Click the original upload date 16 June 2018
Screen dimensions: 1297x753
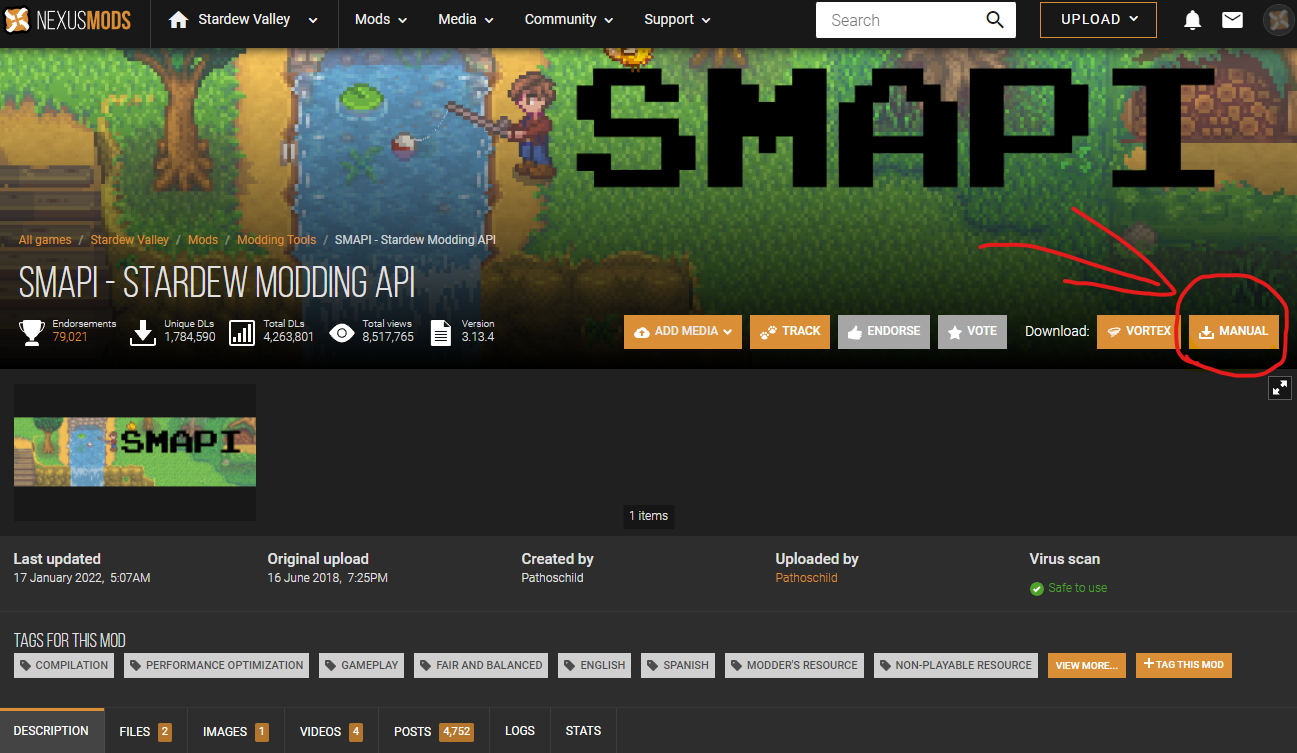click(327, 578)
